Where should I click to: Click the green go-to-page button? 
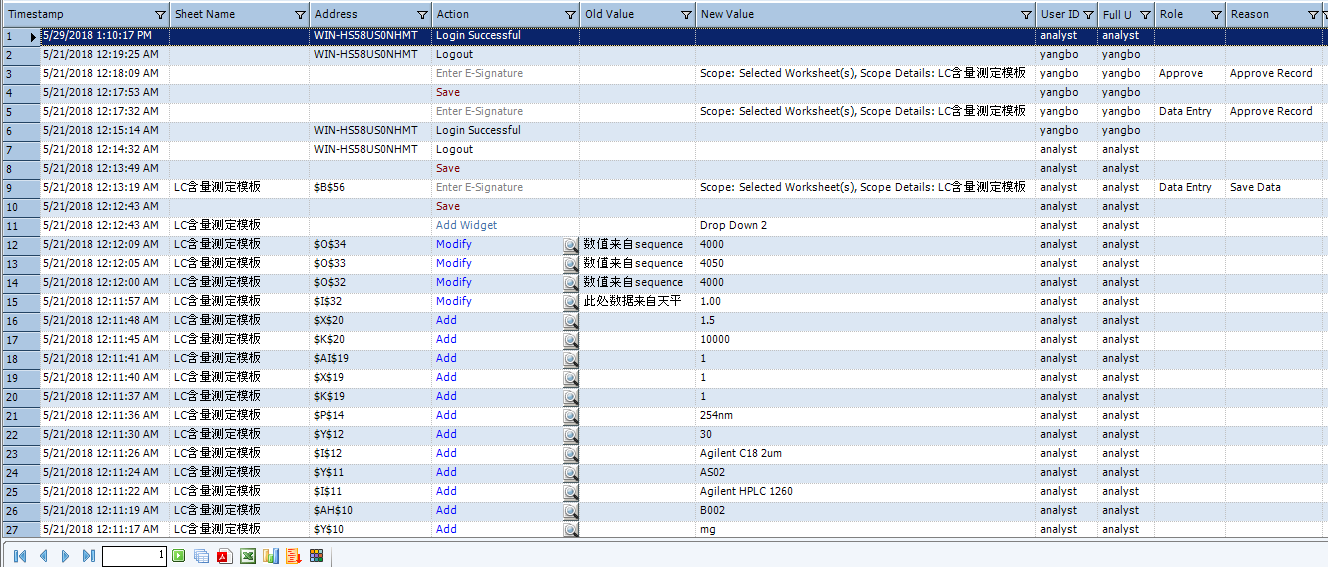click(179, 556)
